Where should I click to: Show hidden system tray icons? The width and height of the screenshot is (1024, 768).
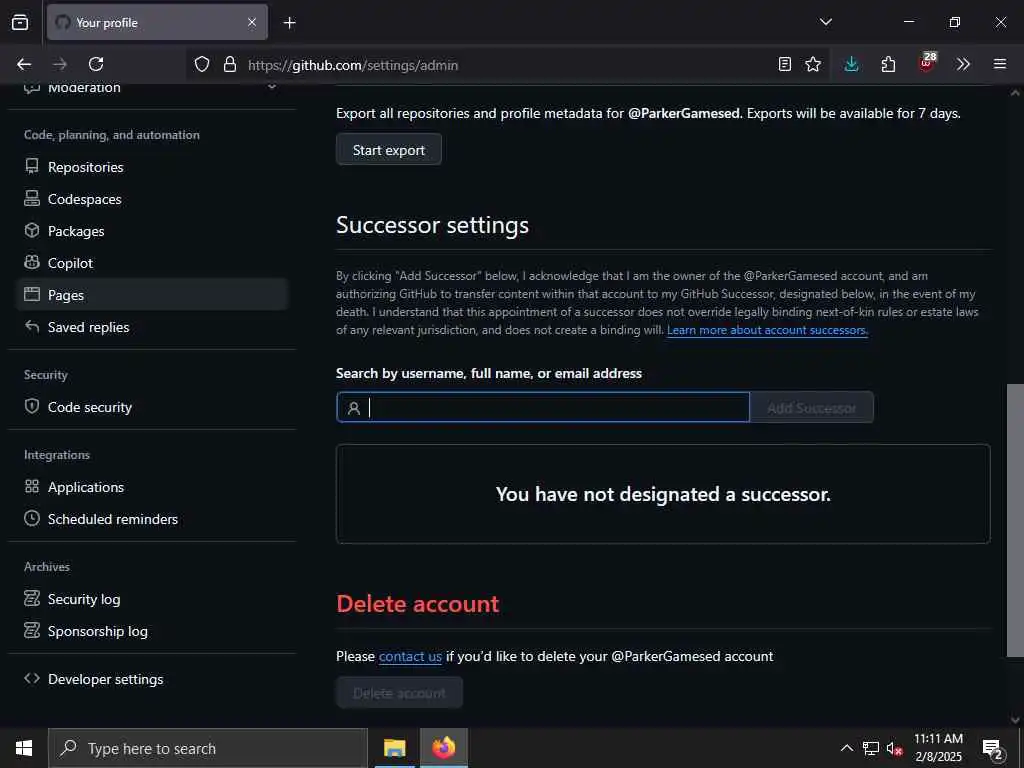846,748
